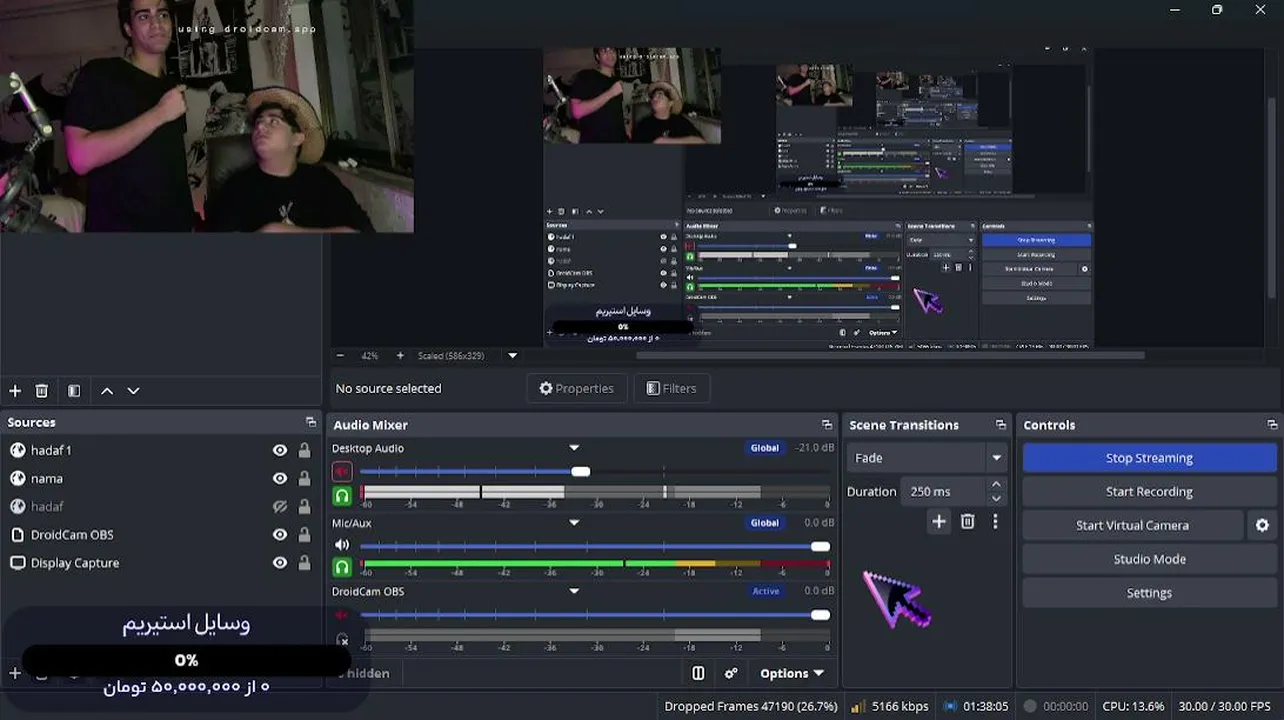Expand Mic/Aux options arrow
Image resolution: width=1284 pixels, height=720 pixels.
[574, 522]
